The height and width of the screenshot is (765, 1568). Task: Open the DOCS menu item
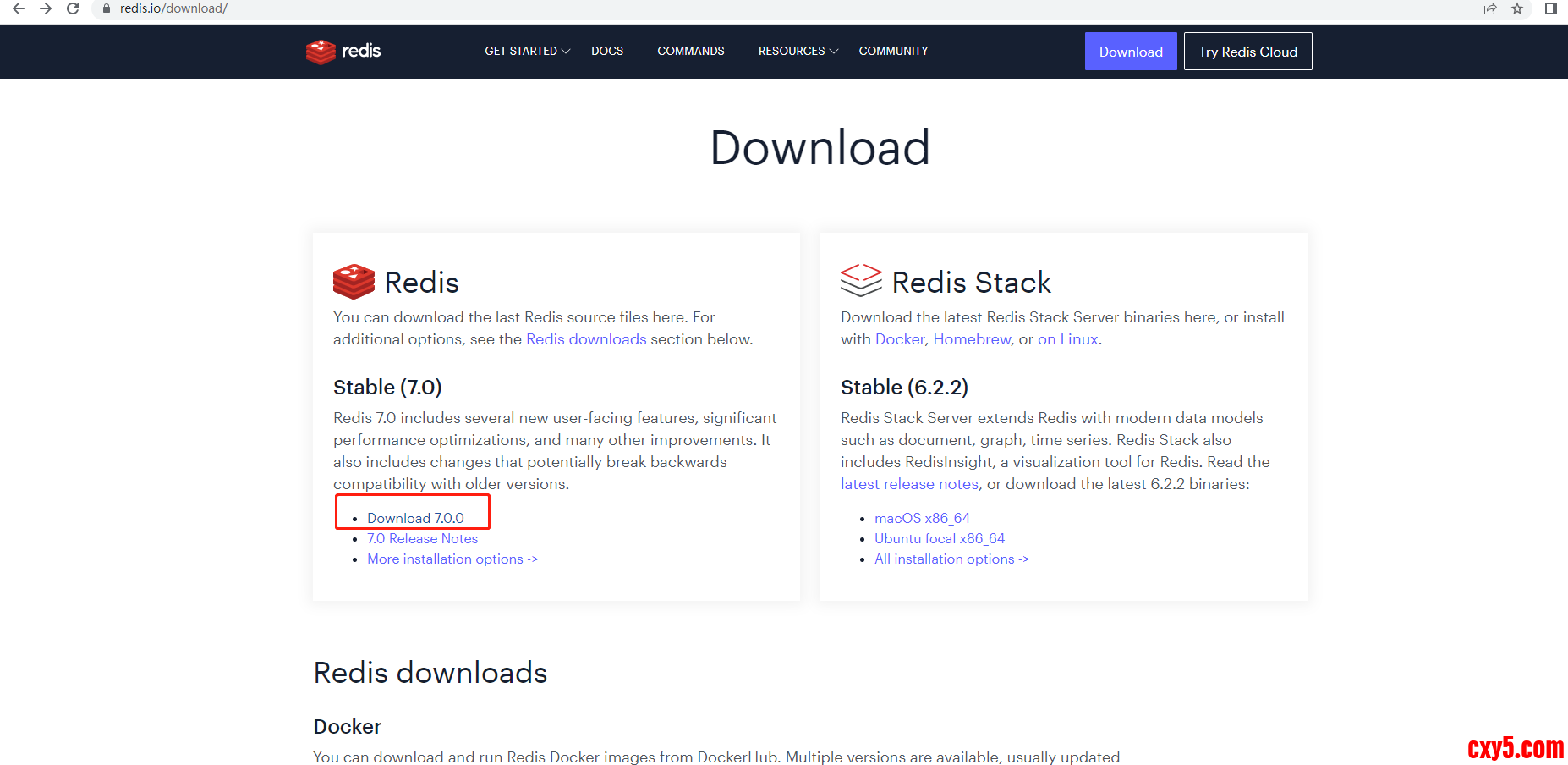[x=607, y=52]
